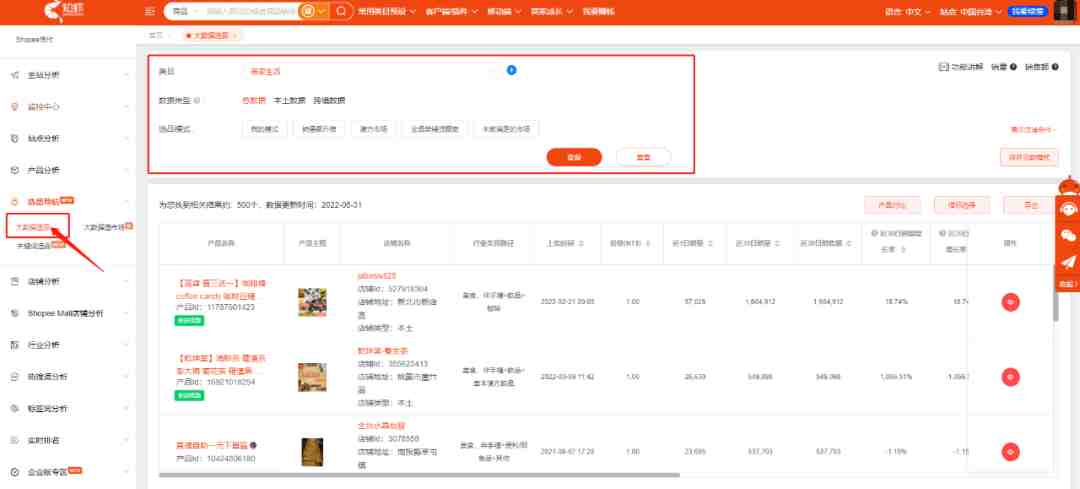1080x489 pixels.
Task: Click the sort icon on 近7日销量 column
Action: tap(710, 243)
